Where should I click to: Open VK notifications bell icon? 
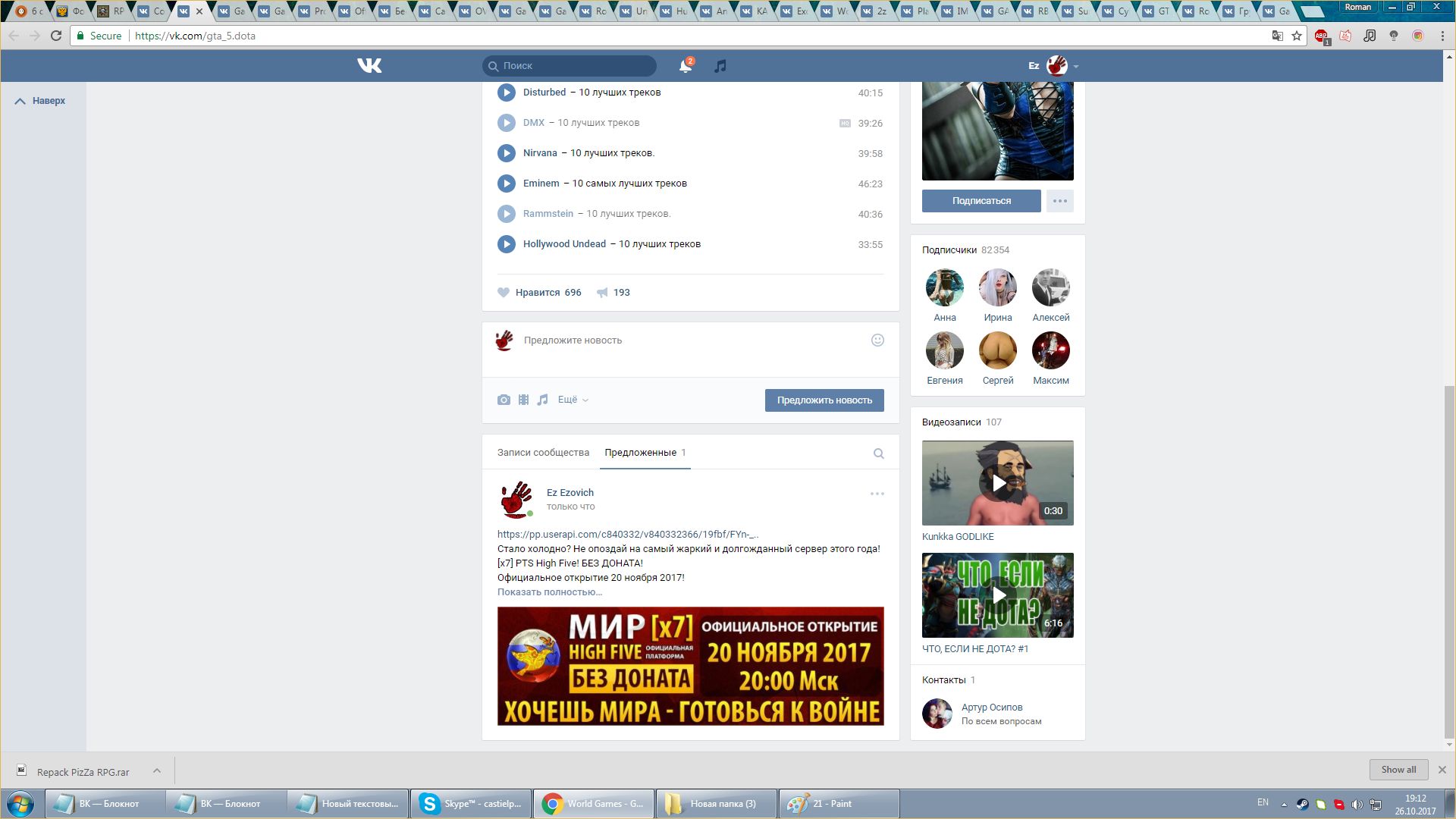click(x=685, y=66)
